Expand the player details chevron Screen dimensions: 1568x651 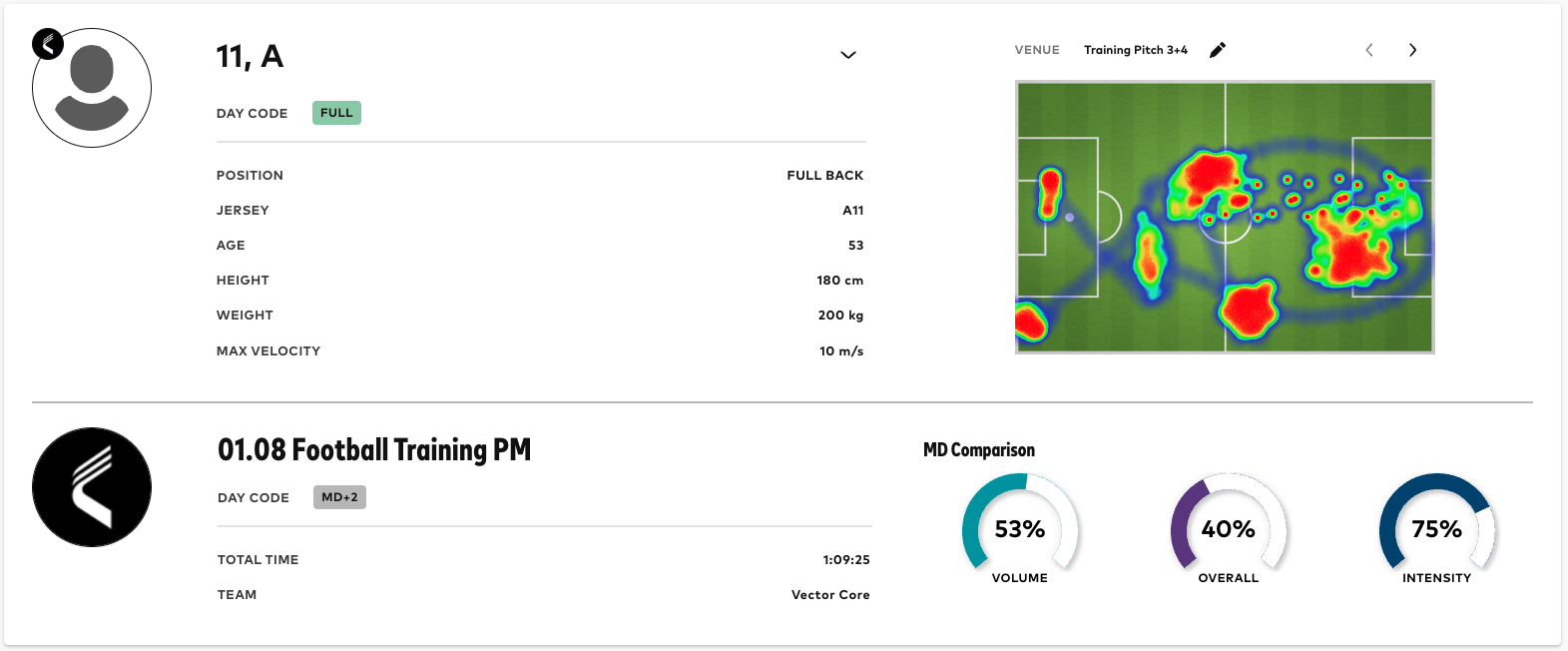pos(847,56)
